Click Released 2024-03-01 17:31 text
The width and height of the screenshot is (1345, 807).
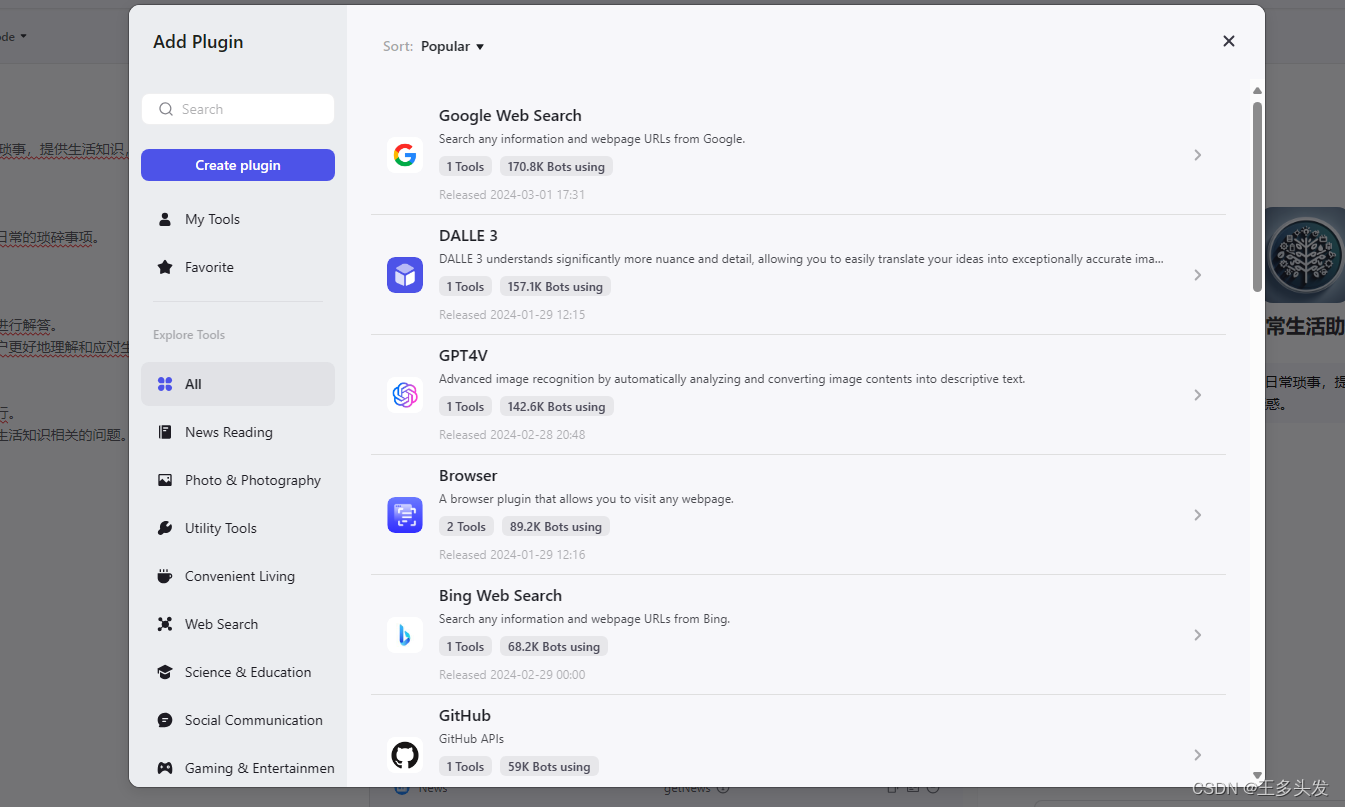512,195
